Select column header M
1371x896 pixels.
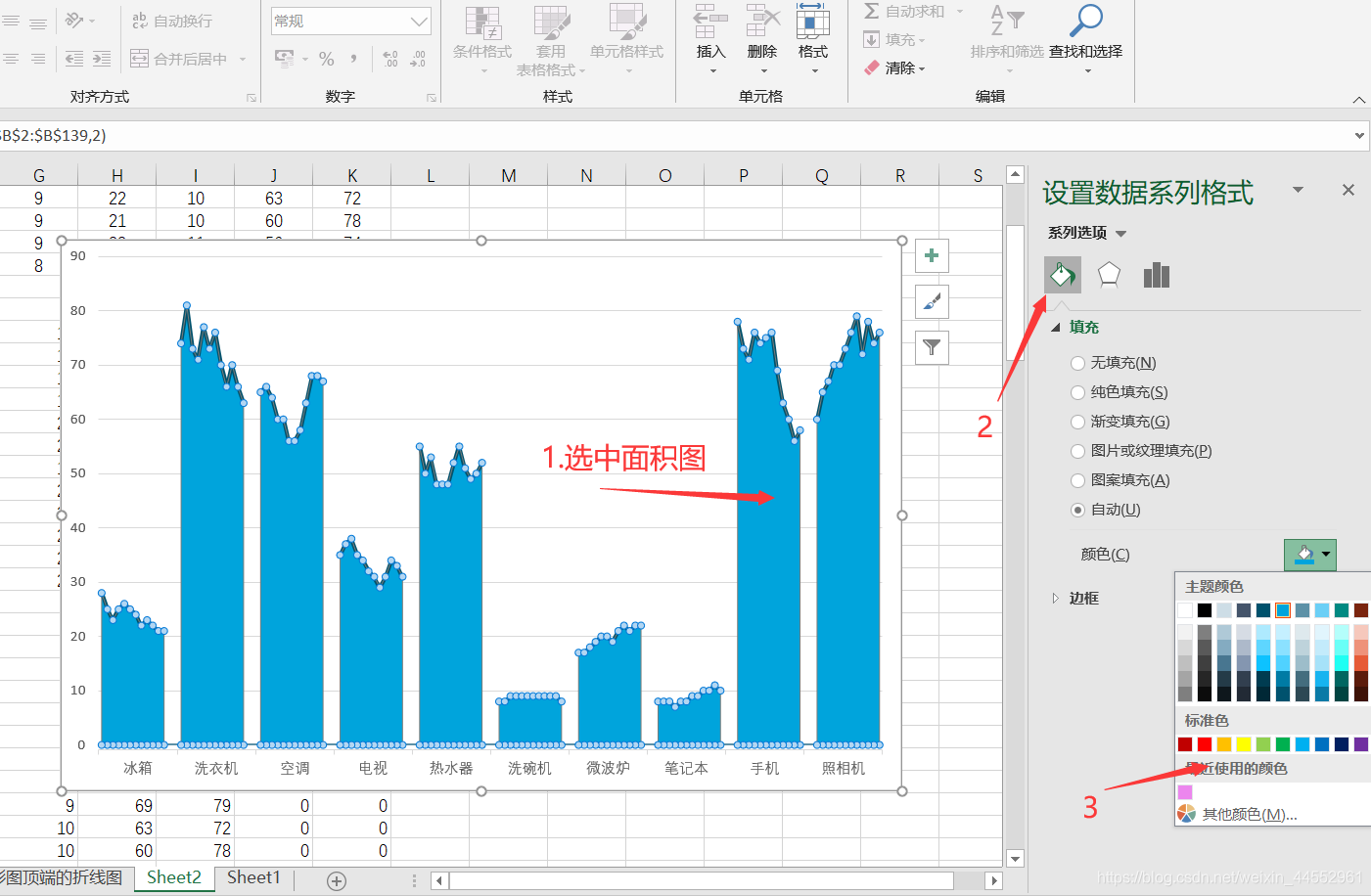coord(509,176)
